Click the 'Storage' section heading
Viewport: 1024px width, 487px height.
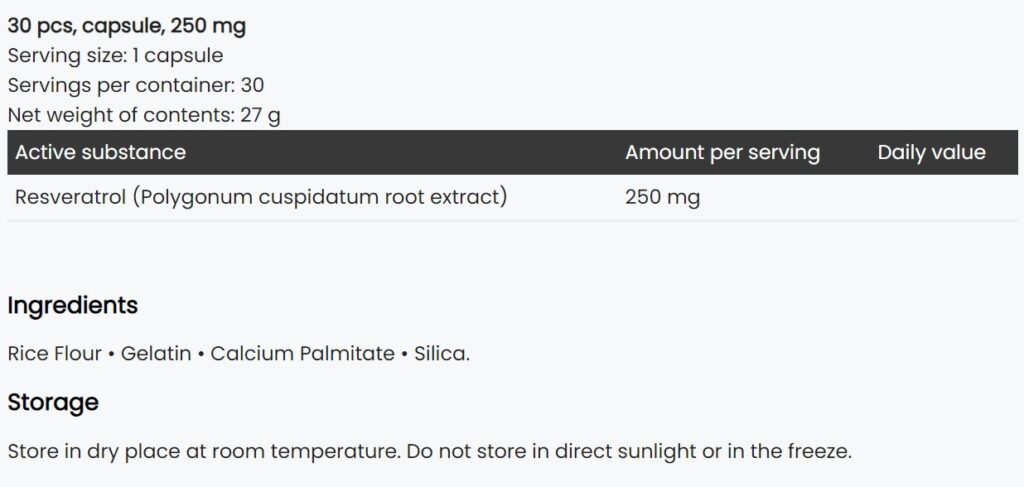53,402
